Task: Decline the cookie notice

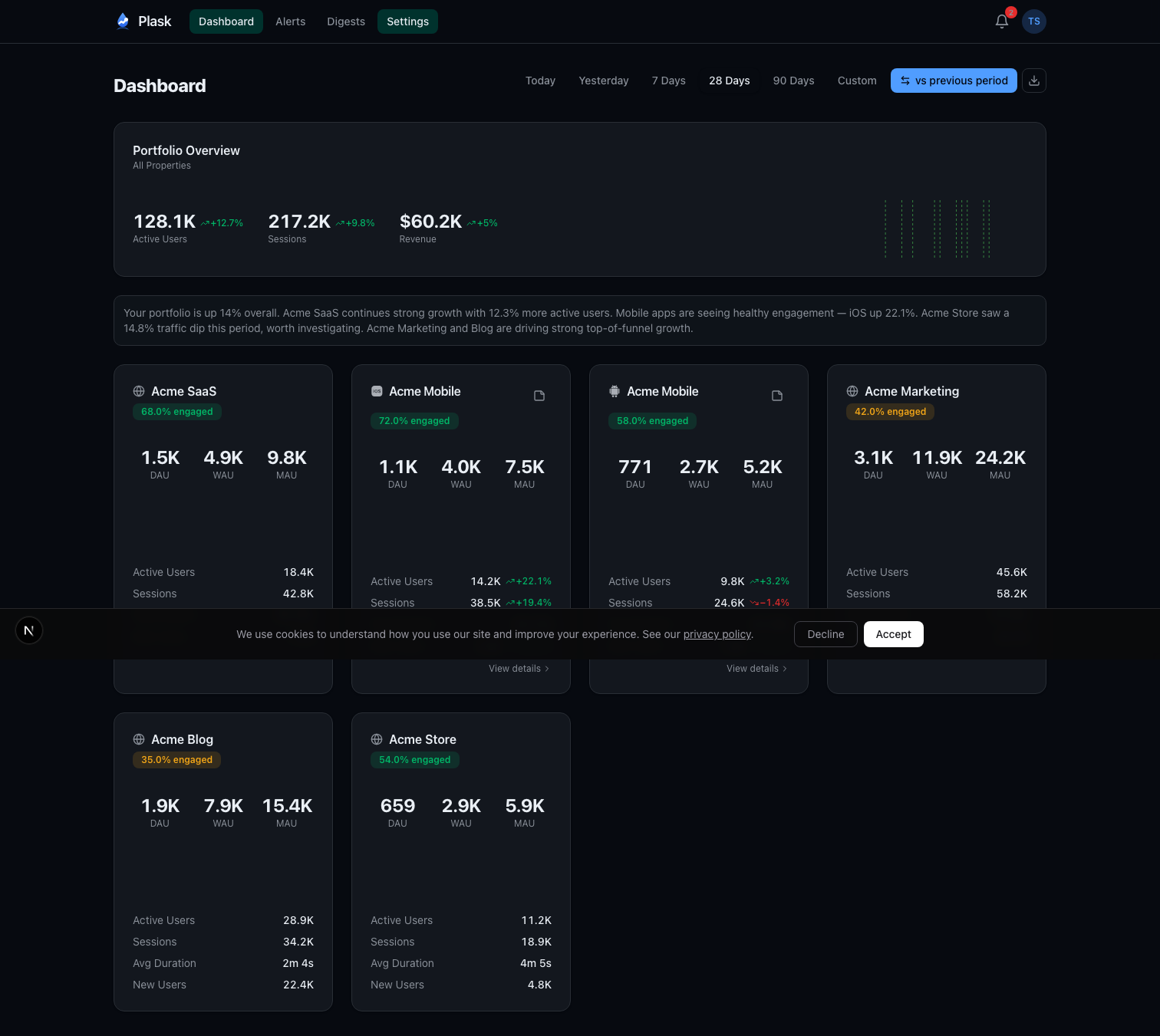Action: pos(826,634)
